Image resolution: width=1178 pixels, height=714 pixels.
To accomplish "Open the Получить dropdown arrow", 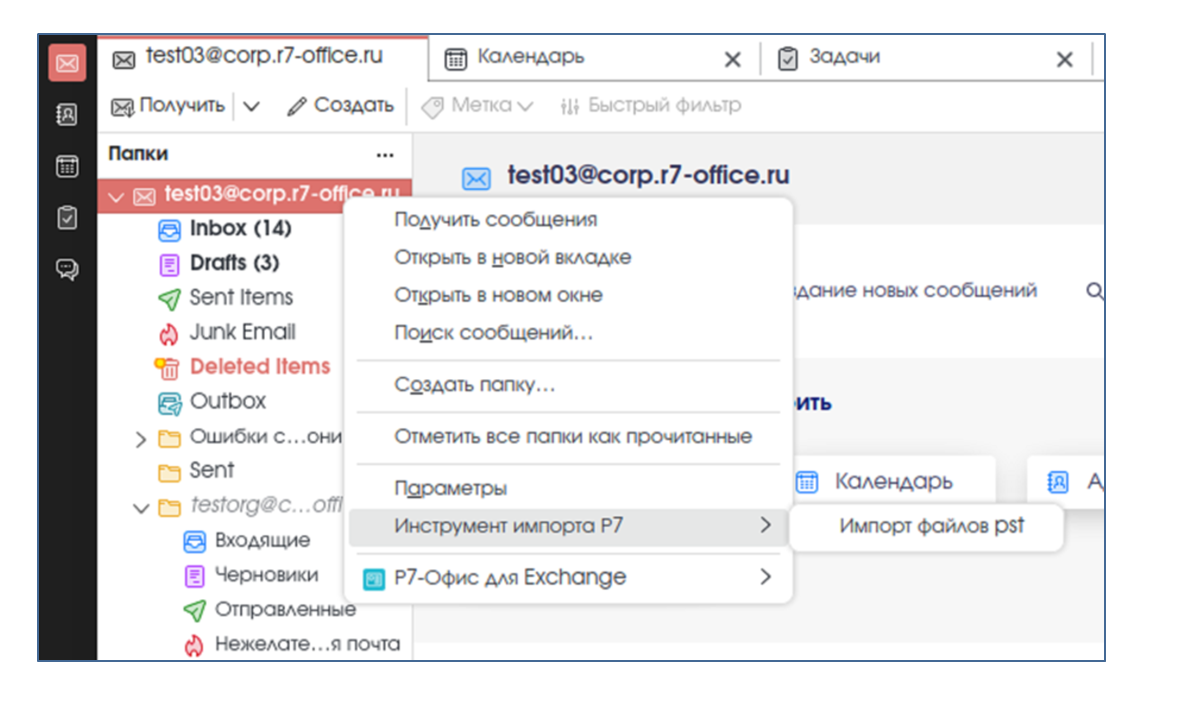I will pyautogui.click(x=252, y=107).
